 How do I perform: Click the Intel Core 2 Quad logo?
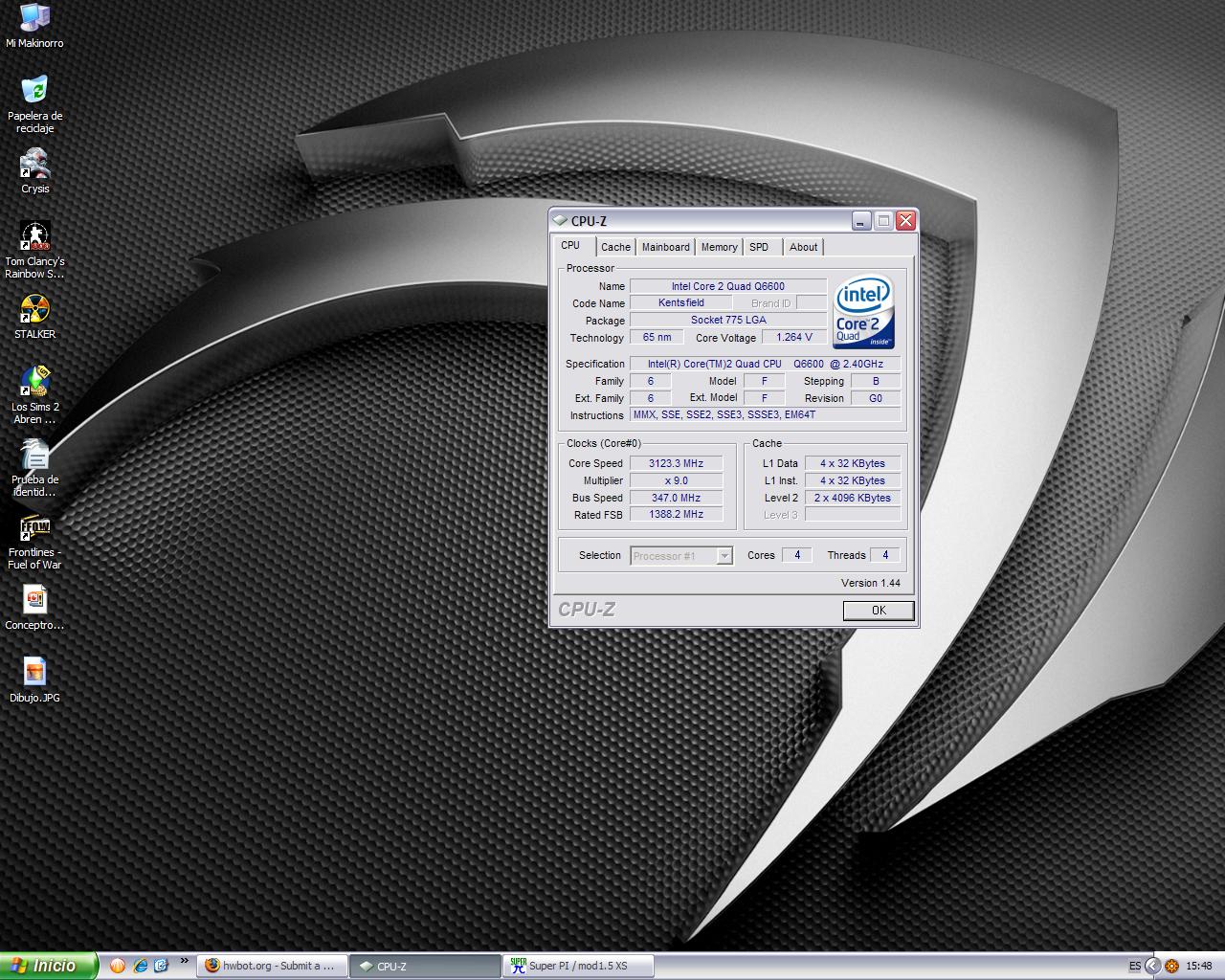(x=864, y=312)
